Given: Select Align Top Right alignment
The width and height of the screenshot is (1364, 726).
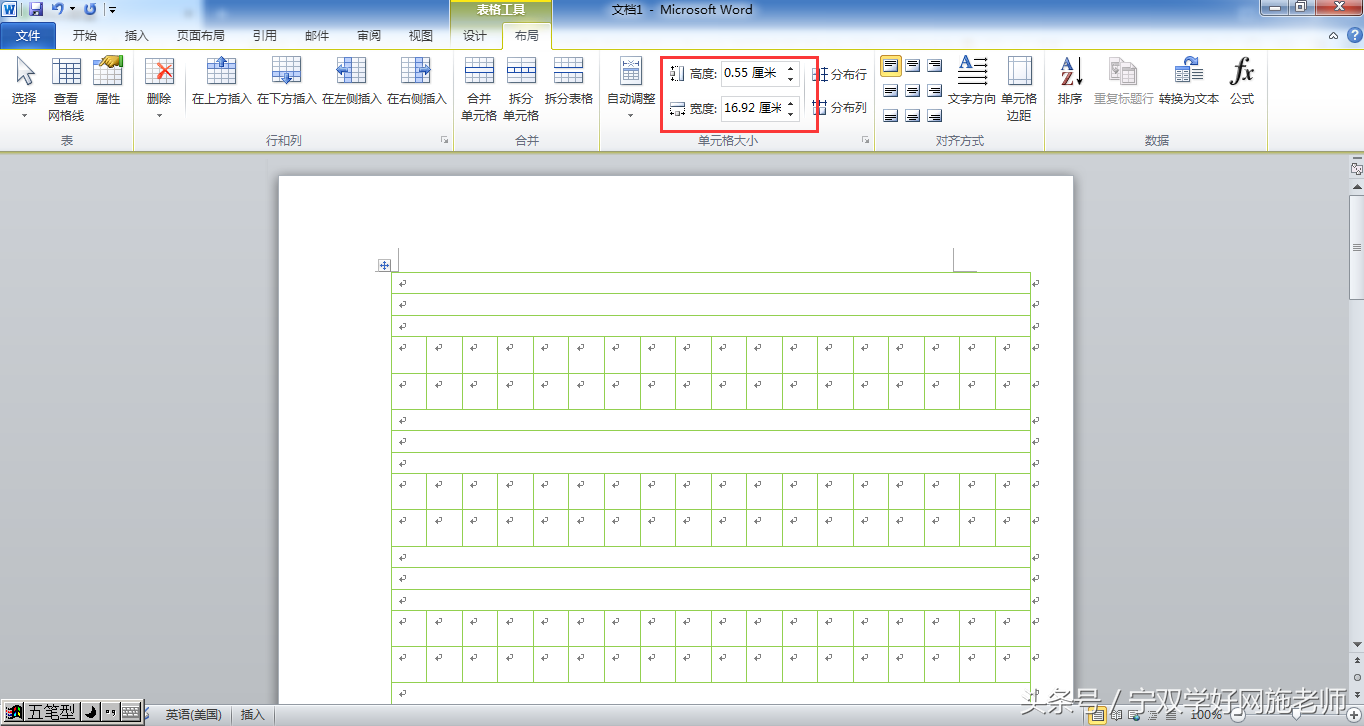Looking at the screenshot, I should (934, 66).
